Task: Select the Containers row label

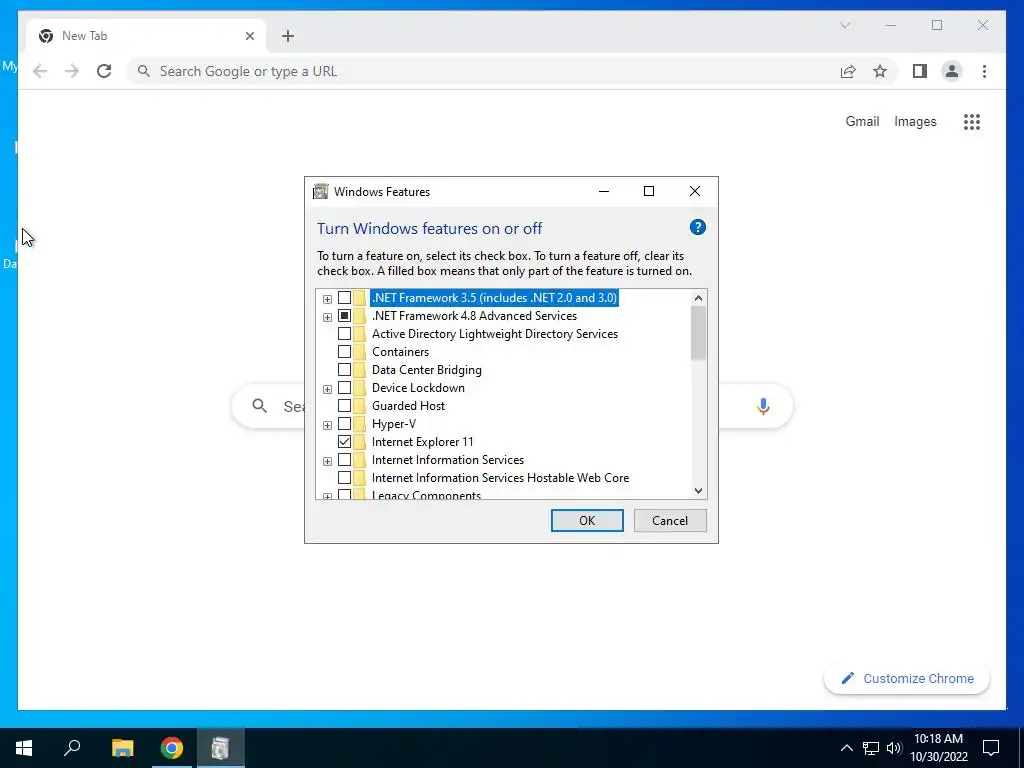Action: pyautogui.click(x=400, y=352)
